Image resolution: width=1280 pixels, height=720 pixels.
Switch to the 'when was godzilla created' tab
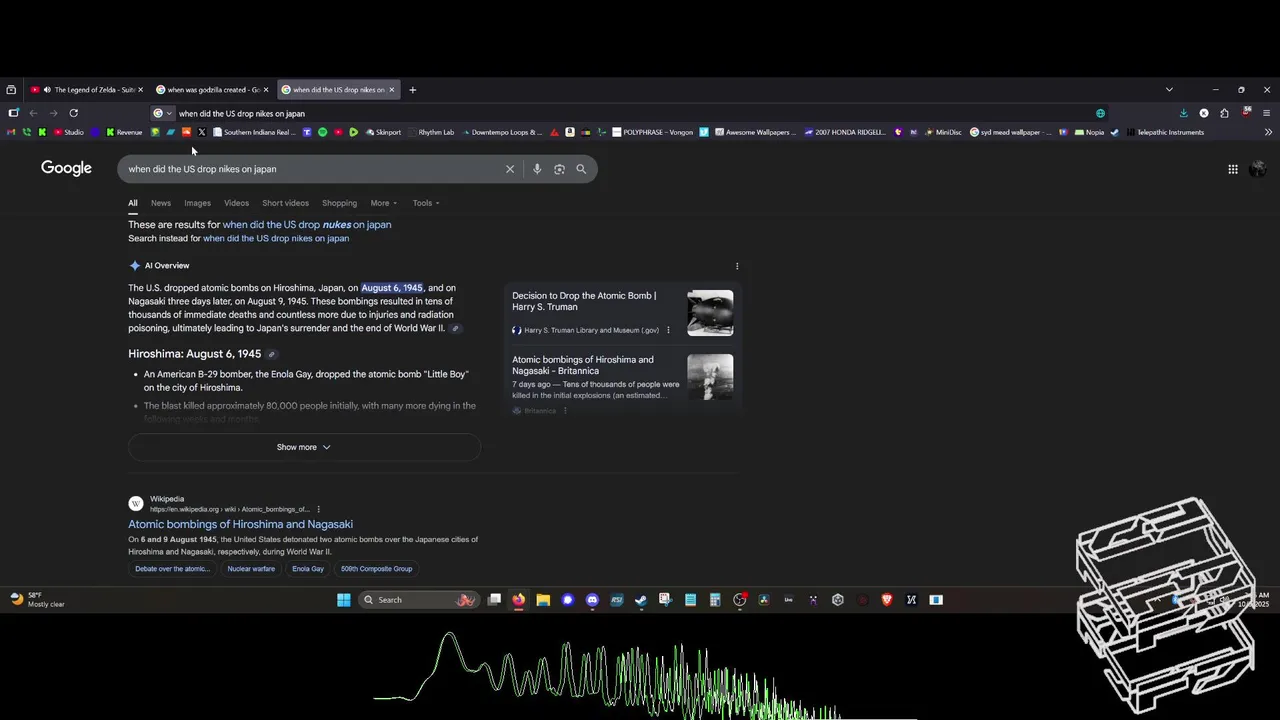tap(213, 90)
